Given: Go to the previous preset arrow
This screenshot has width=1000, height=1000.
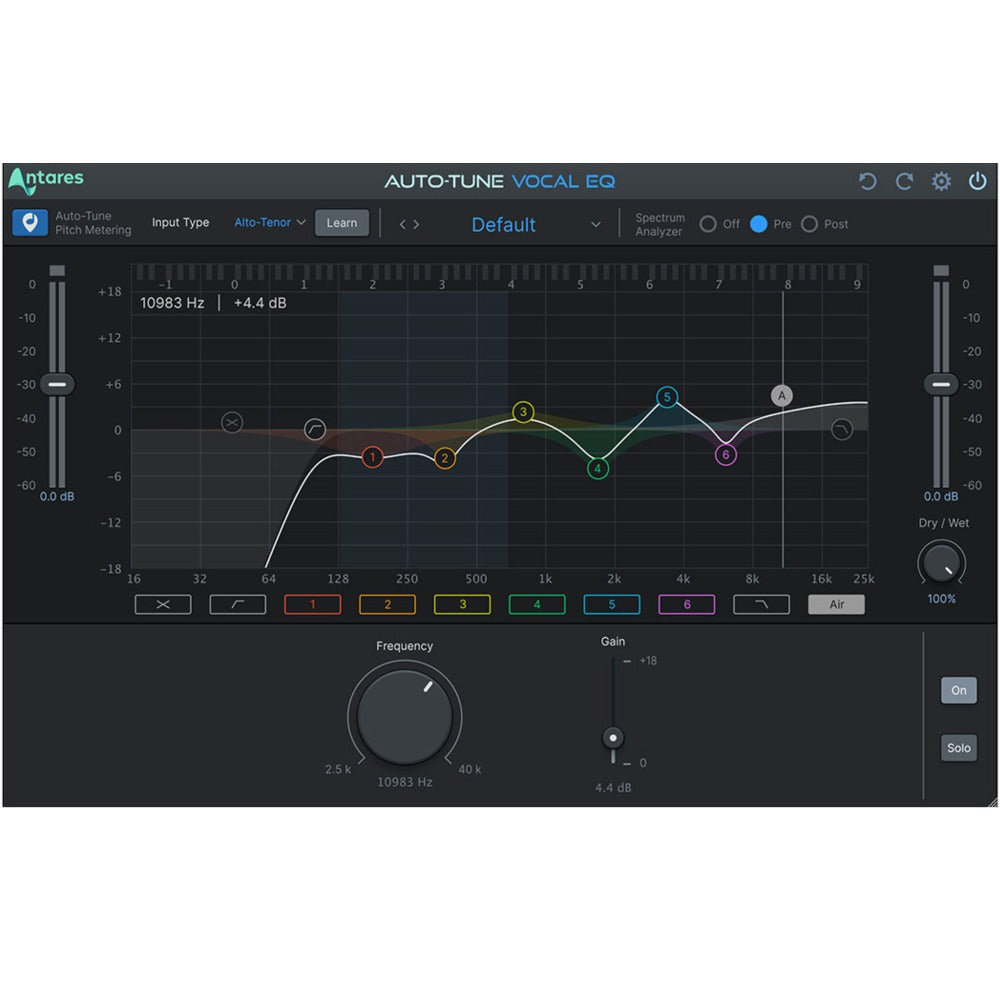Looking at the screenshot, I should (x=403, y=225).
